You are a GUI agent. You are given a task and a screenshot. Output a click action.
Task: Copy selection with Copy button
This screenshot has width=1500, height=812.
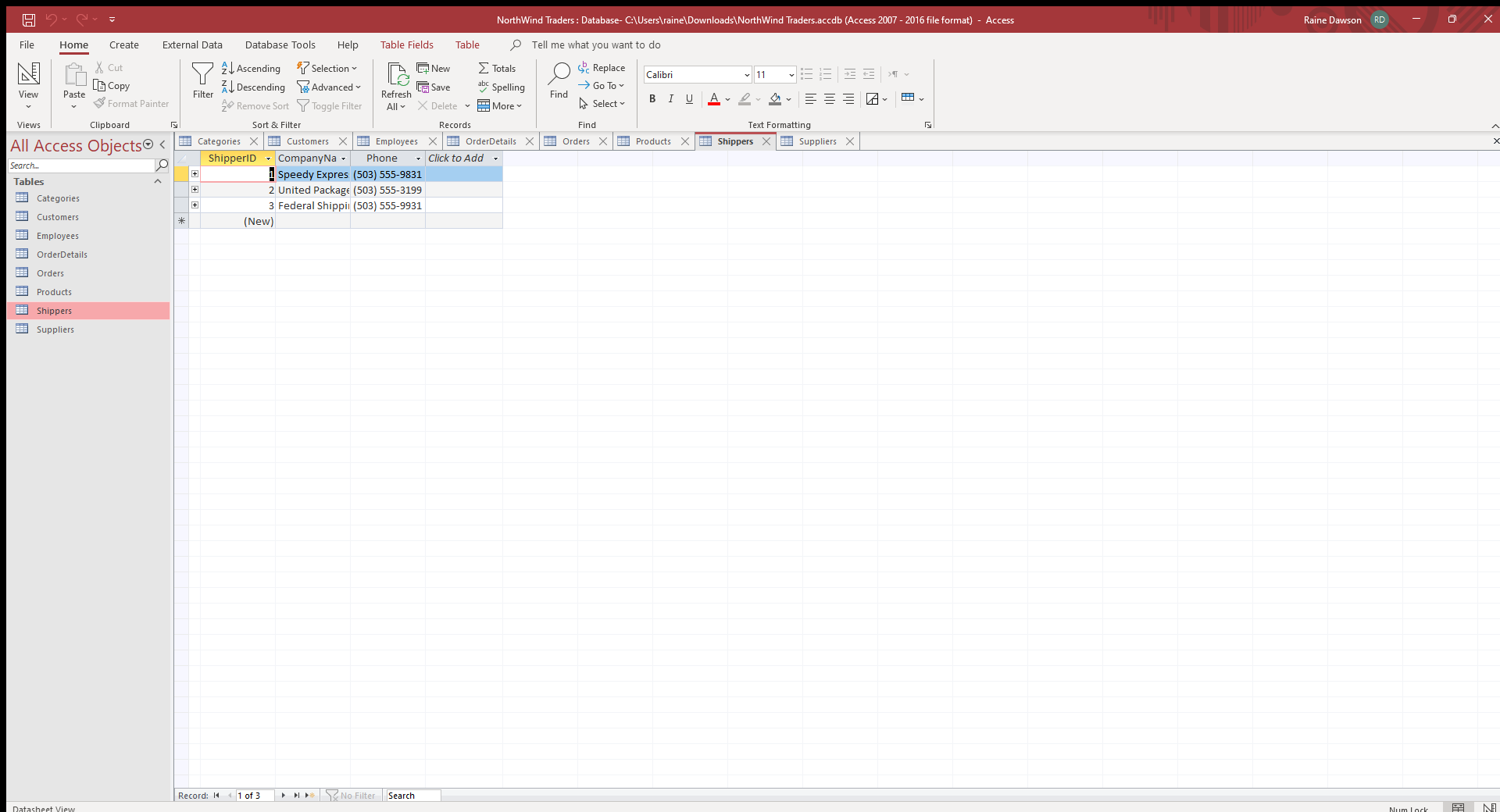pos(112,86)
